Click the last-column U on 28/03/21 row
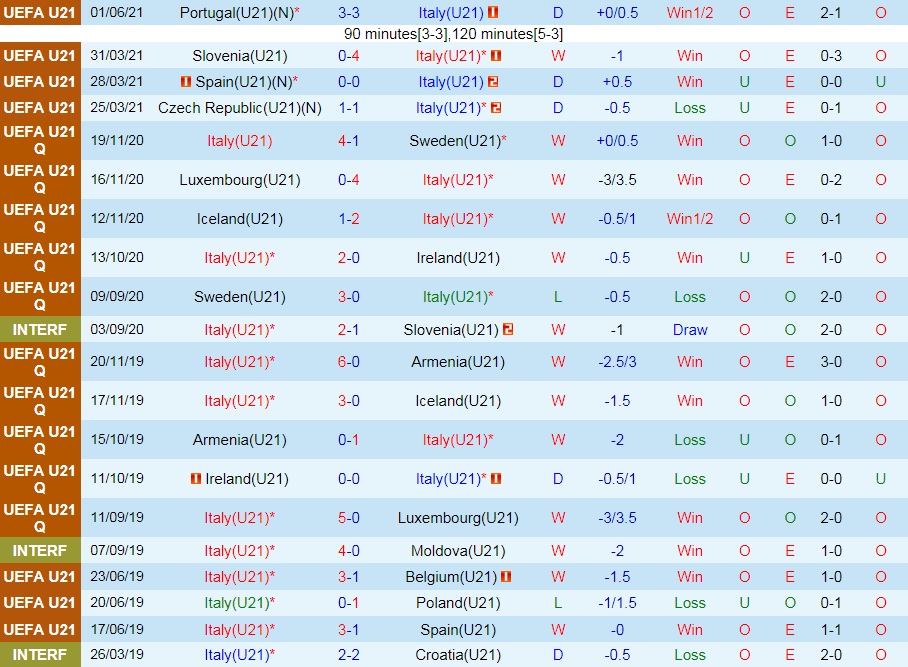 tap(880, 82)
